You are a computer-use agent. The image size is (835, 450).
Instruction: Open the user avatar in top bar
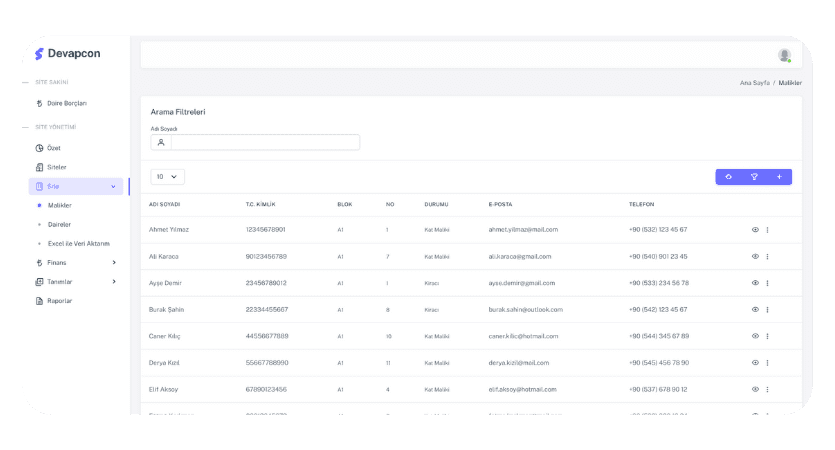pos(784,55)
